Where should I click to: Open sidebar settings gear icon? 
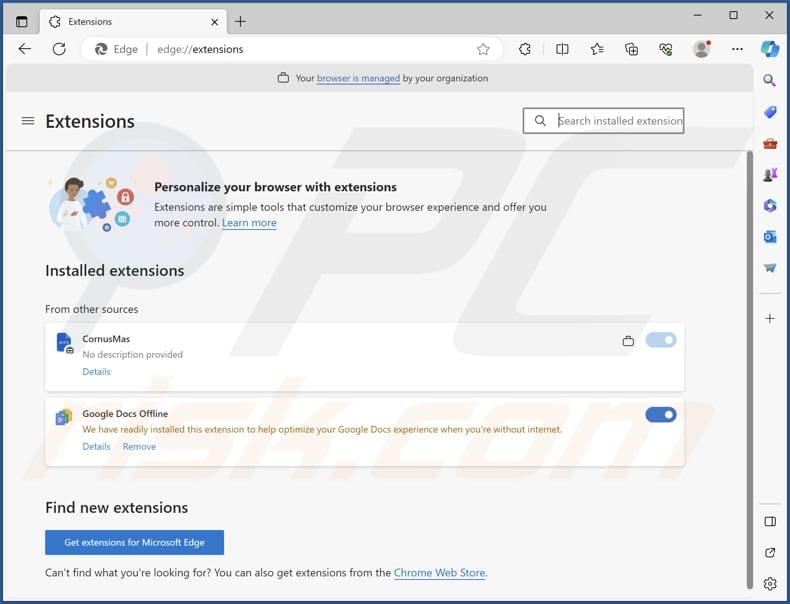coord(770,584)
